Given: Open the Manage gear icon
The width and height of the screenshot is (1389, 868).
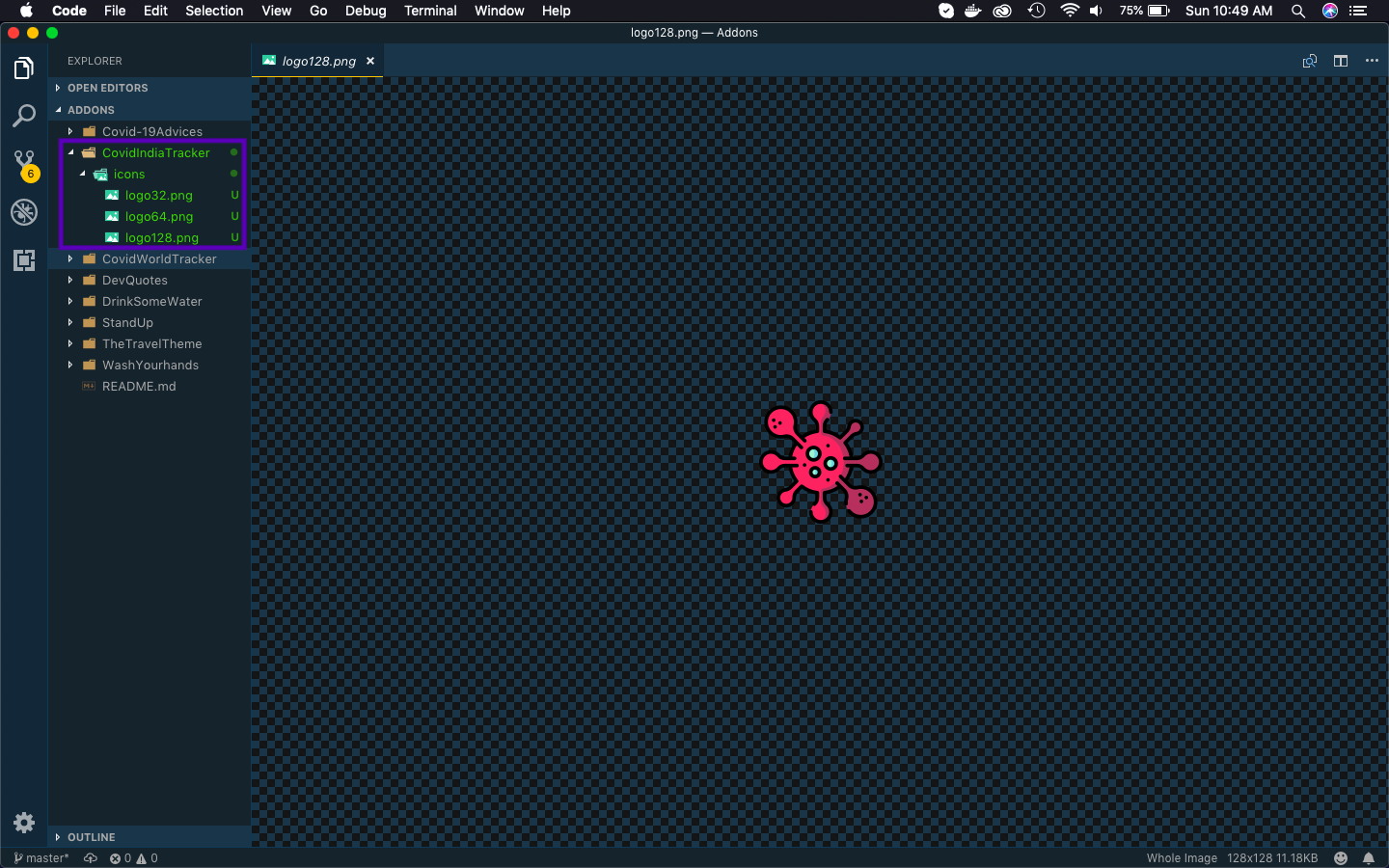Looking at the screenshot, I should 24,823.
